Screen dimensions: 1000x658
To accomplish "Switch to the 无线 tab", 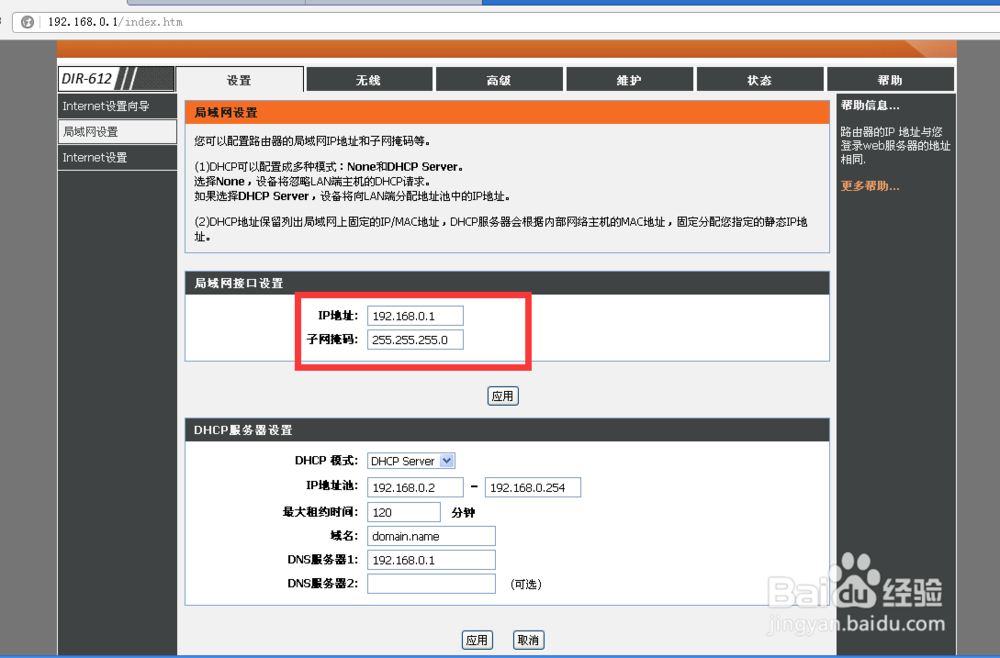I will pyautogui.click(x=369, y=80).
